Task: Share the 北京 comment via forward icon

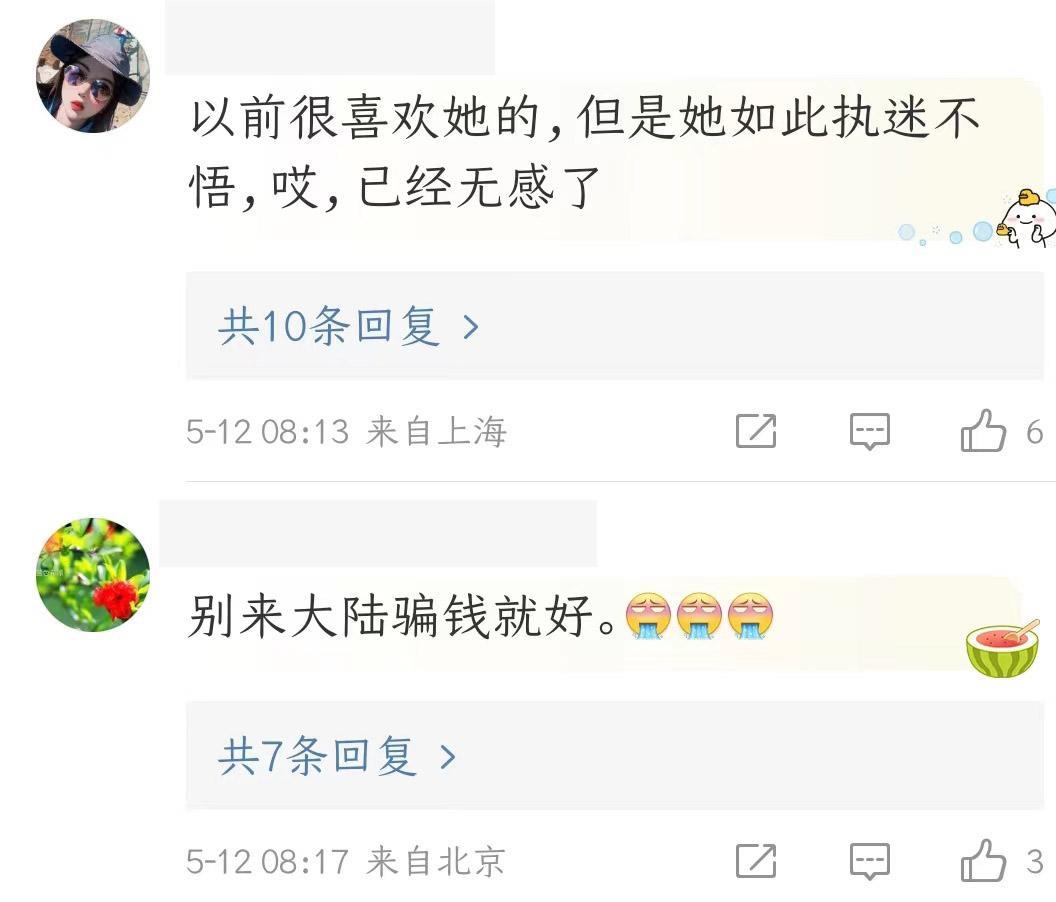Action: click(756, 860)
